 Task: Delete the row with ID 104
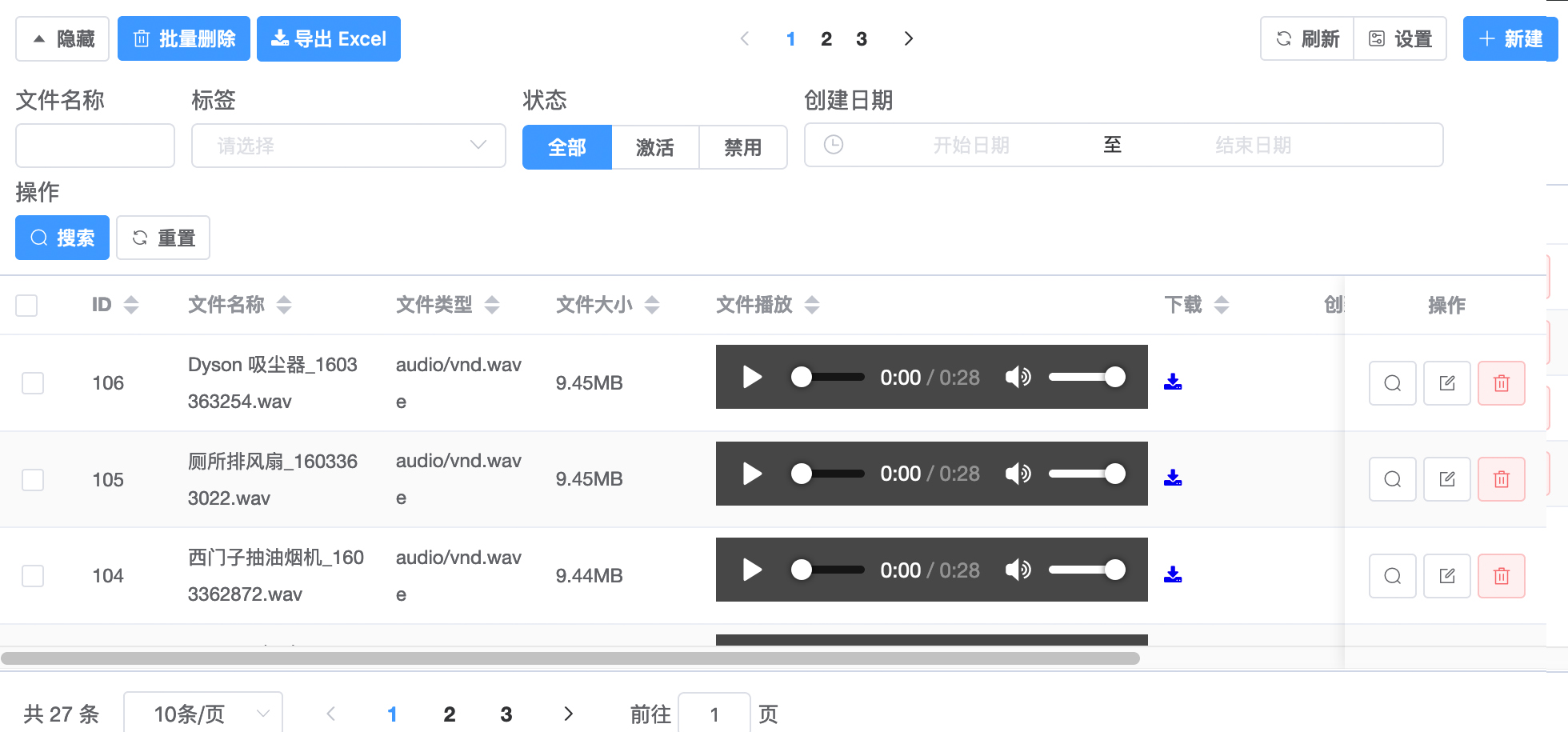[x=1501, y=576]
